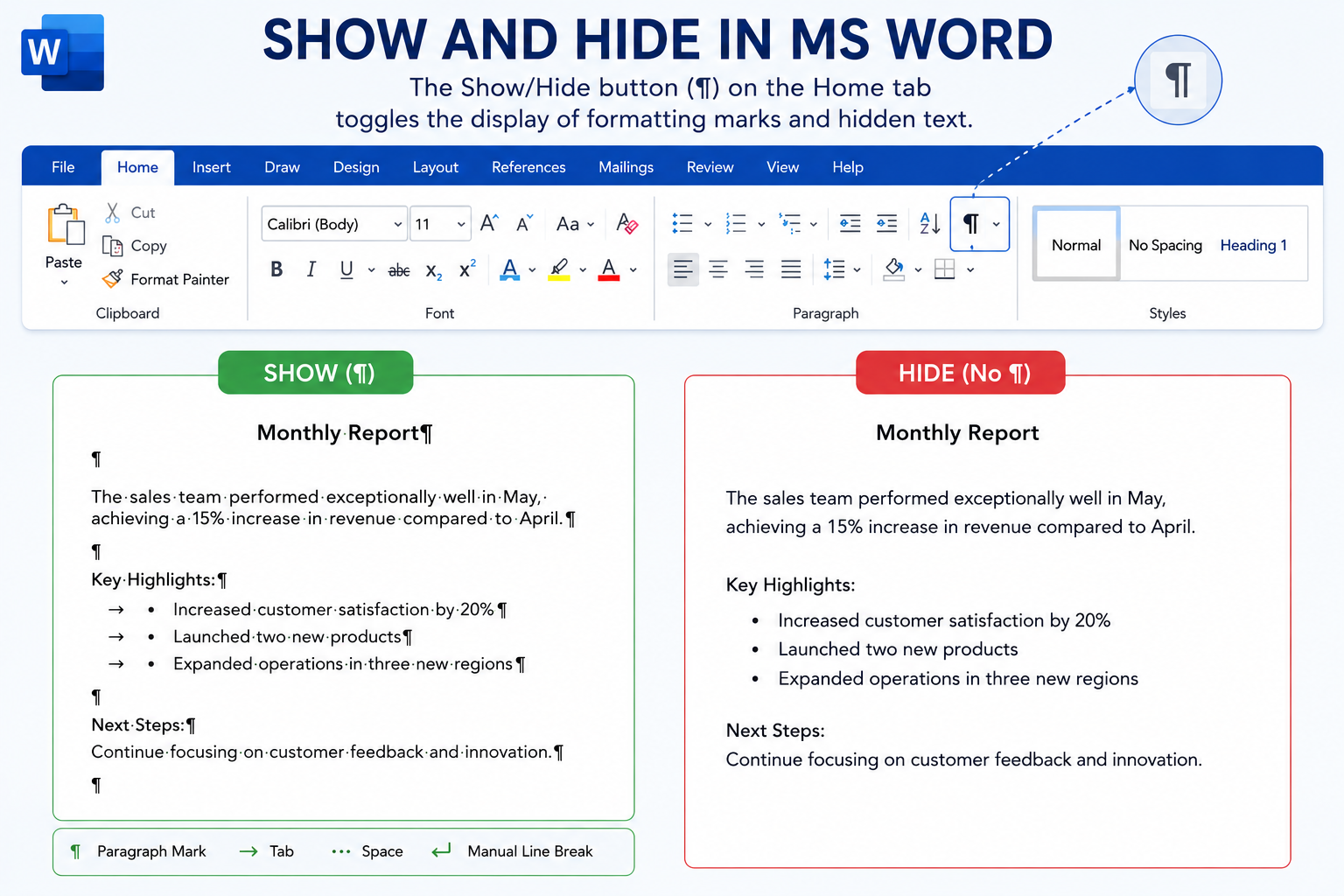This screenshot has height=896, width=1344.
Task: Sort text A to Z
Action: click(x=930, y=224)
